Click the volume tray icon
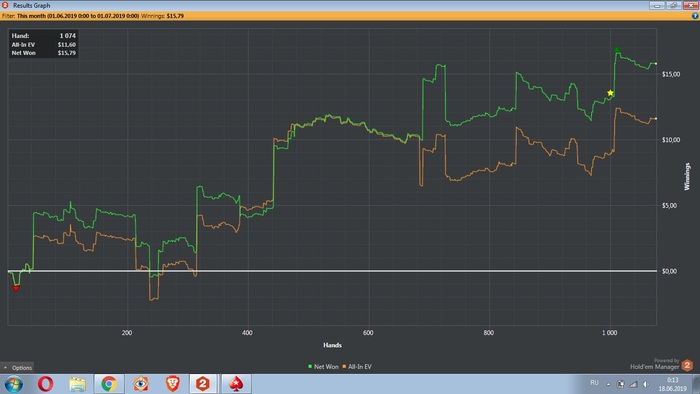700x394 pixels. click(x=646, y=384)
